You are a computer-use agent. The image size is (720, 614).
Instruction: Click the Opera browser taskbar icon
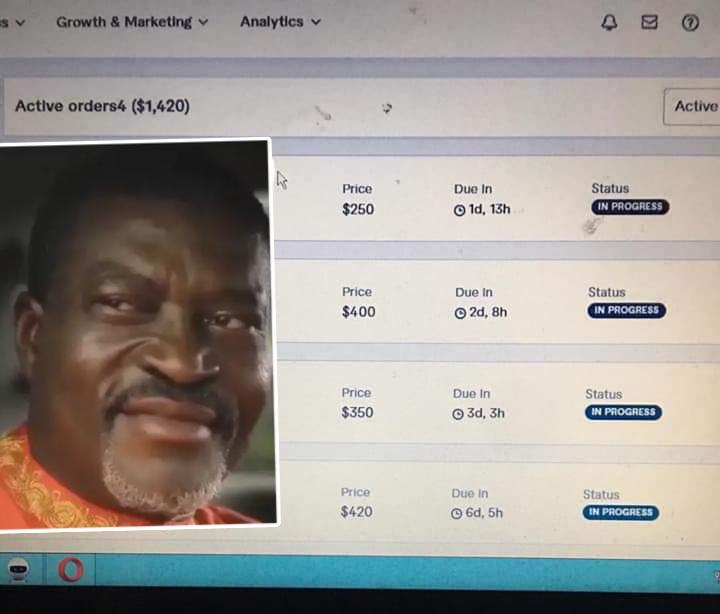pyautogui.click(x=71, y=570)
